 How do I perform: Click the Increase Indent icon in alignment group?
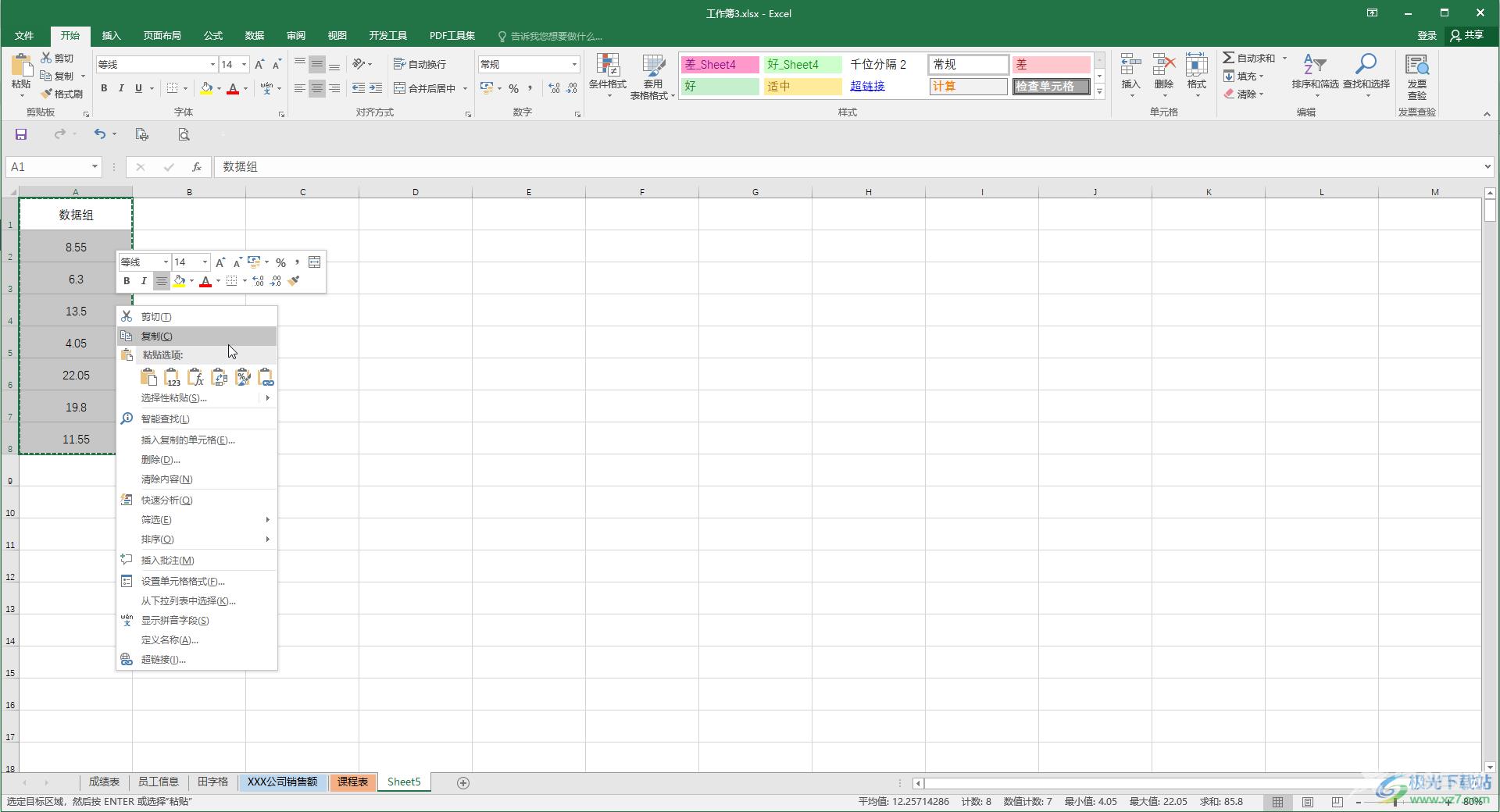[x=376, y=88]
